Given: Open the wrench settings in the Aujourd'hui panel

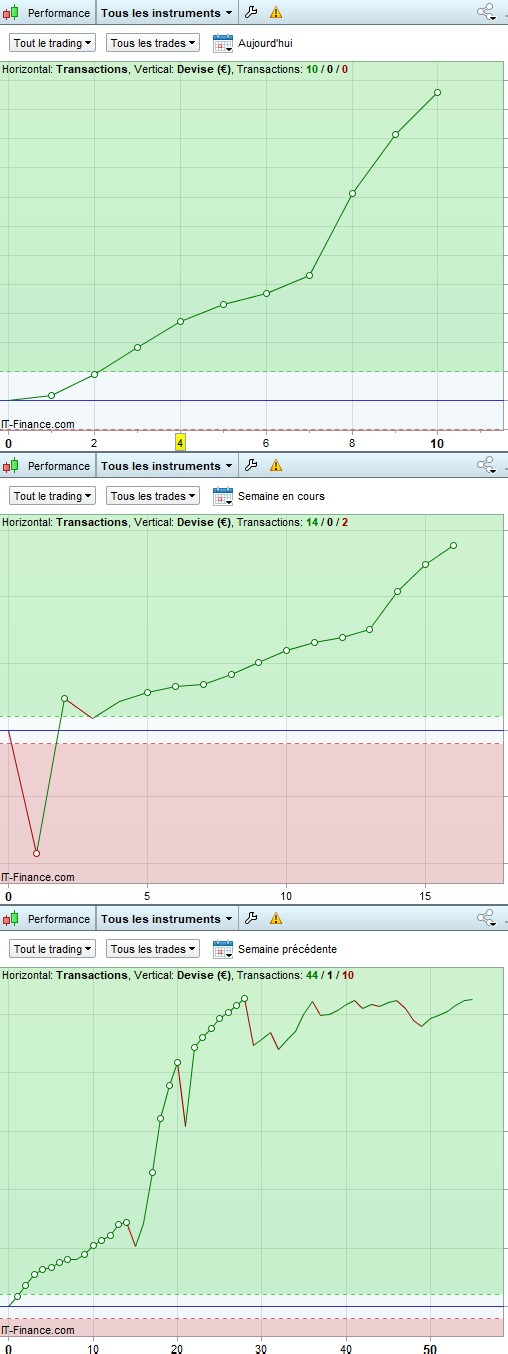Looking at the screenshot, I should (252, 13).
